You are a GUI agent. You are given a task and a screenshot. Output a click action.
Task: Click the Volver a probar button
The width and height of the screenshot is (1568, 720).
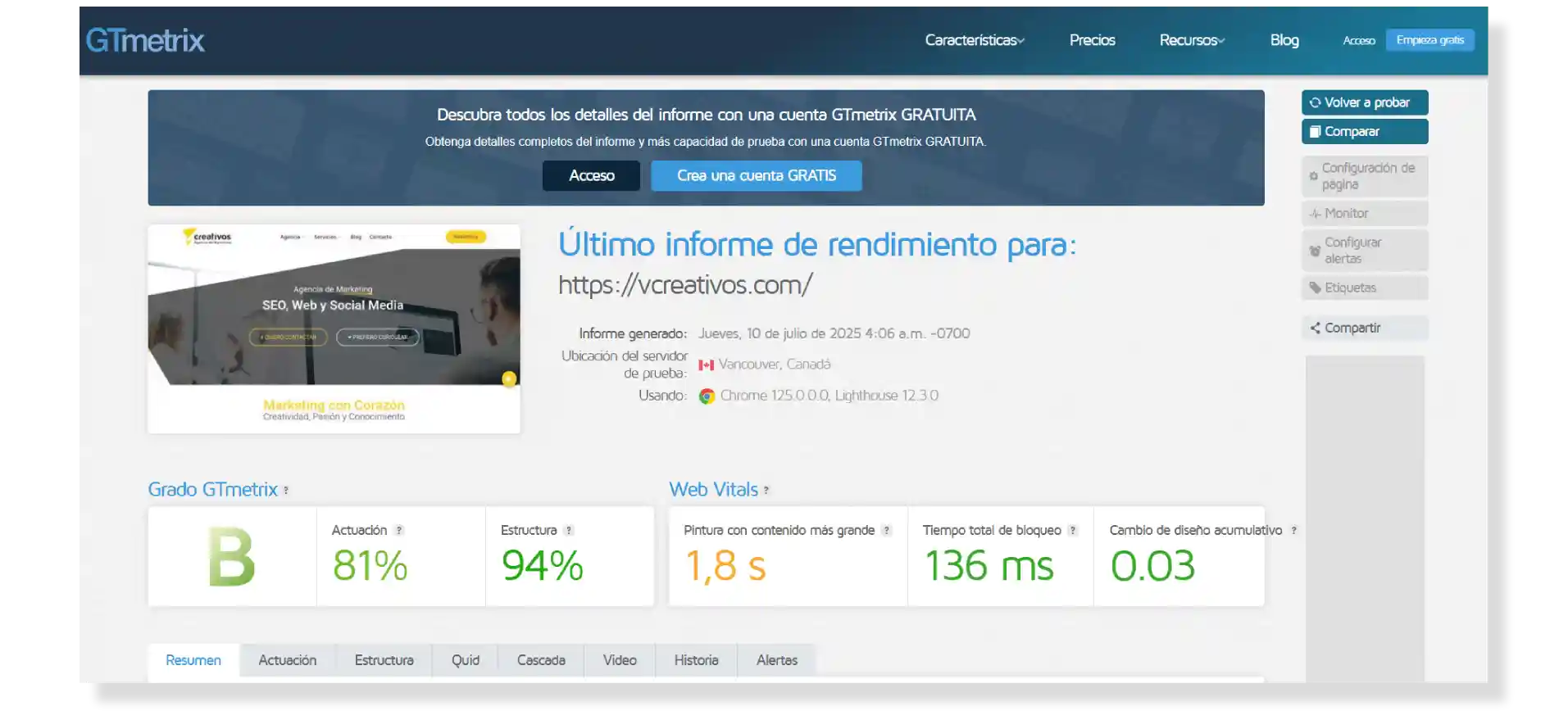1364,102
